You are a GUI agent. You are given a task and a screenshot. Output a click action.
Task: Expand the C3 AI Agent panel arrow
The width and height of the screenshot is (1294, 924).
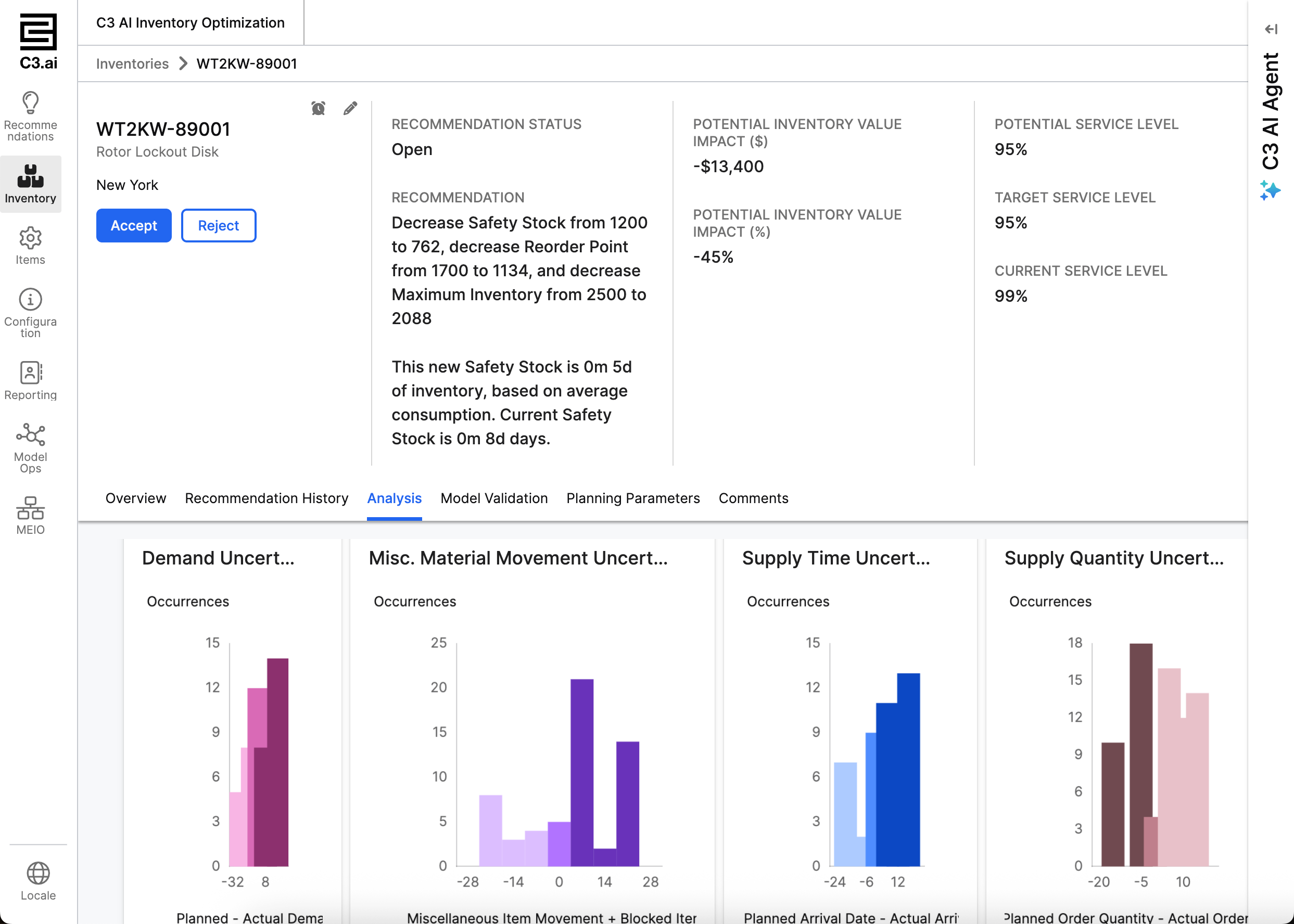point(1271,29)
